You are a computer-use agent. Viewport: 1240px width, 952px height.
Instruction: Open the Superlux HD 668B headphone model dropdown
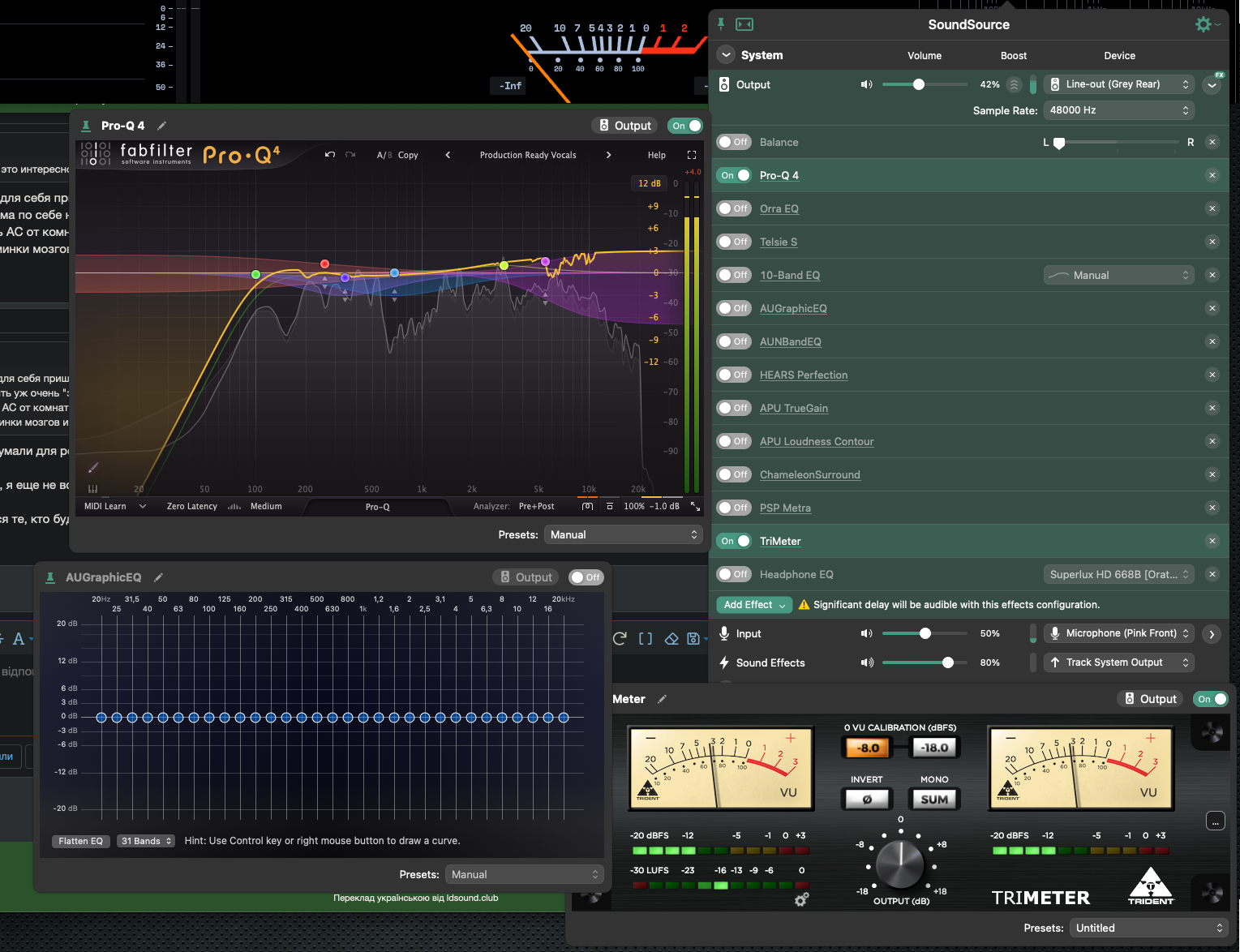[1118, 574]
